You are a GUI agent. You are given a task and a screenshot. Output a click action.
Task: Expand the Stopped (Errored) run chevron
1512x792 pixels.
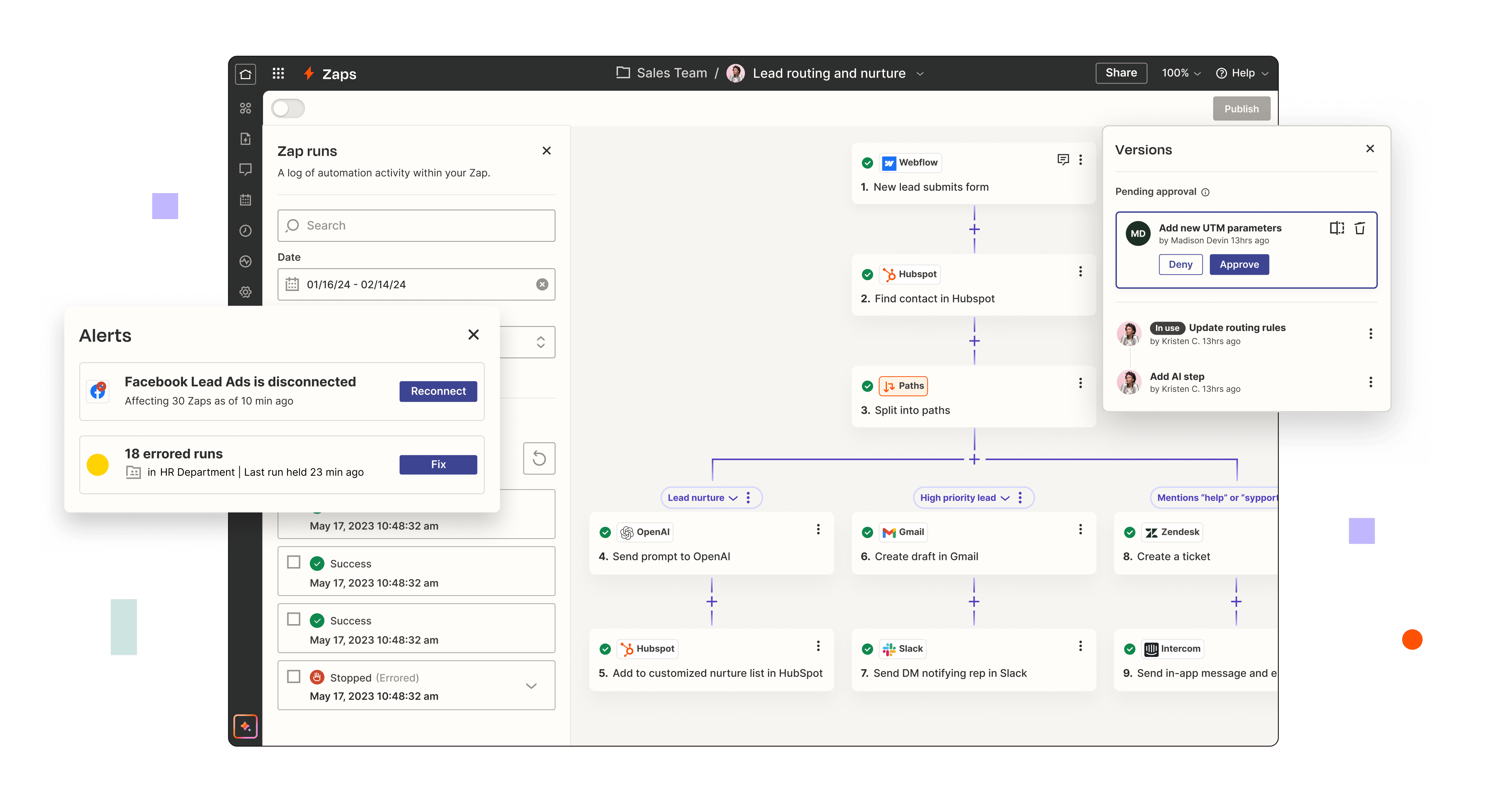pyautogui.click(x=531, y=686)
